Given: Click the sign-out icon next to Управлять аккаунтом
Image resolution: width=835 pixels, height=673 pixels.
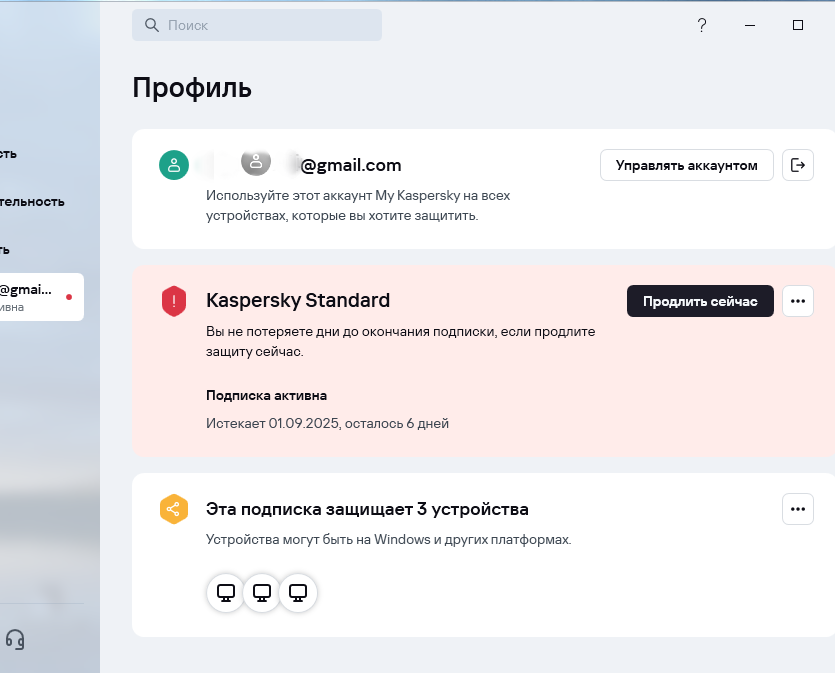Looking at the screenshot, I should point(798,165).
